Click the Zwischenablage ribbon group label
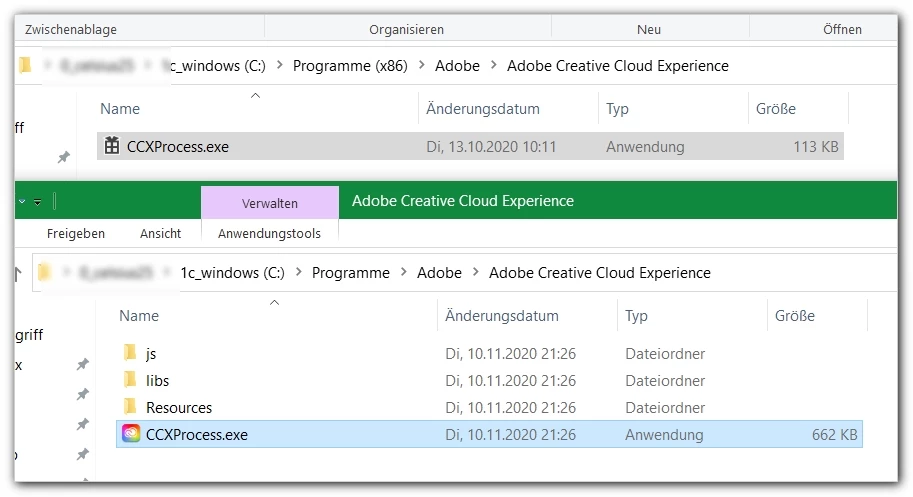This screenshot has height=497, width=913. (71, 29)
